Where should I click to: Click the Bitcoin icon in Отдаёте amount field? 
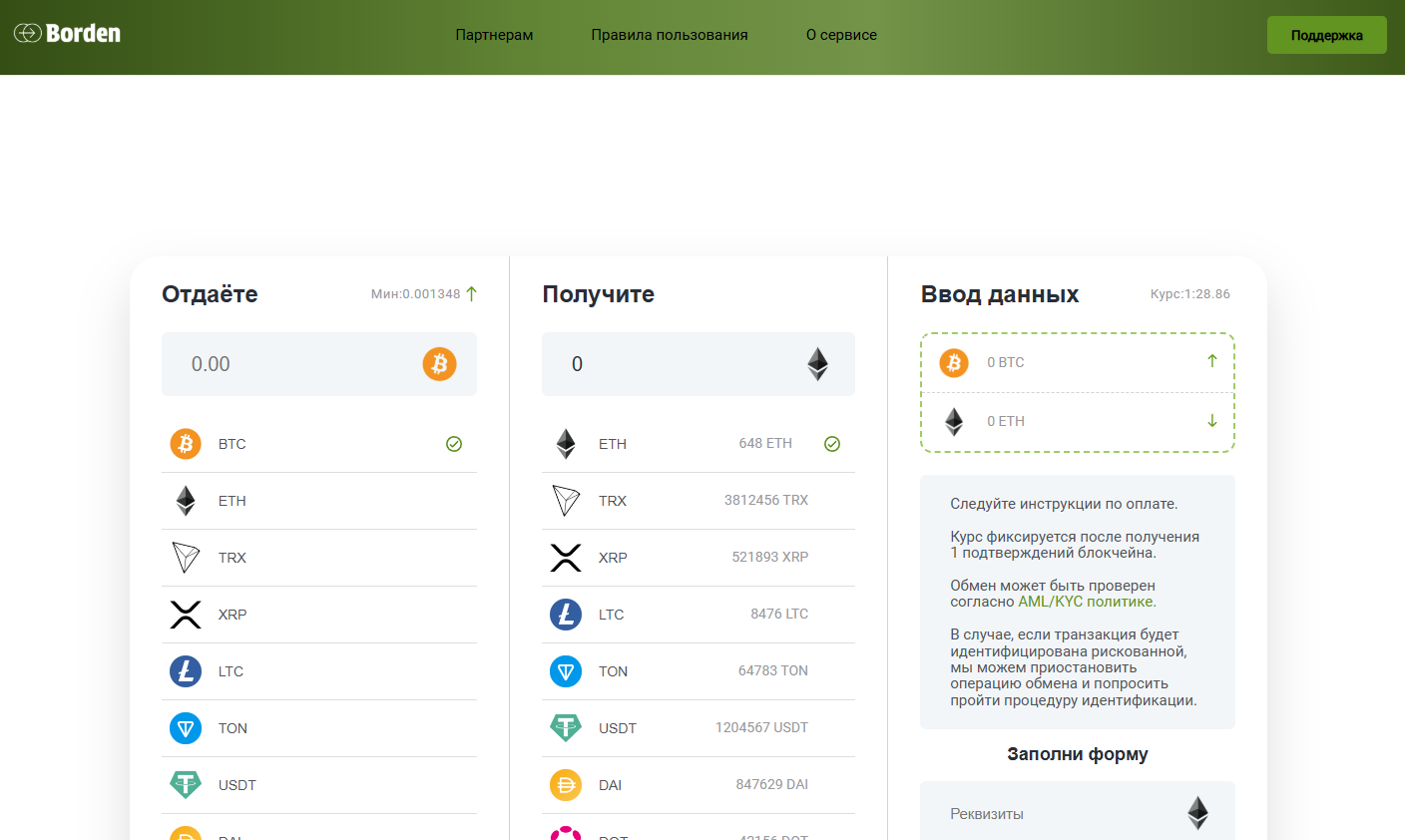pyautogui.click(x=439, y=364)
